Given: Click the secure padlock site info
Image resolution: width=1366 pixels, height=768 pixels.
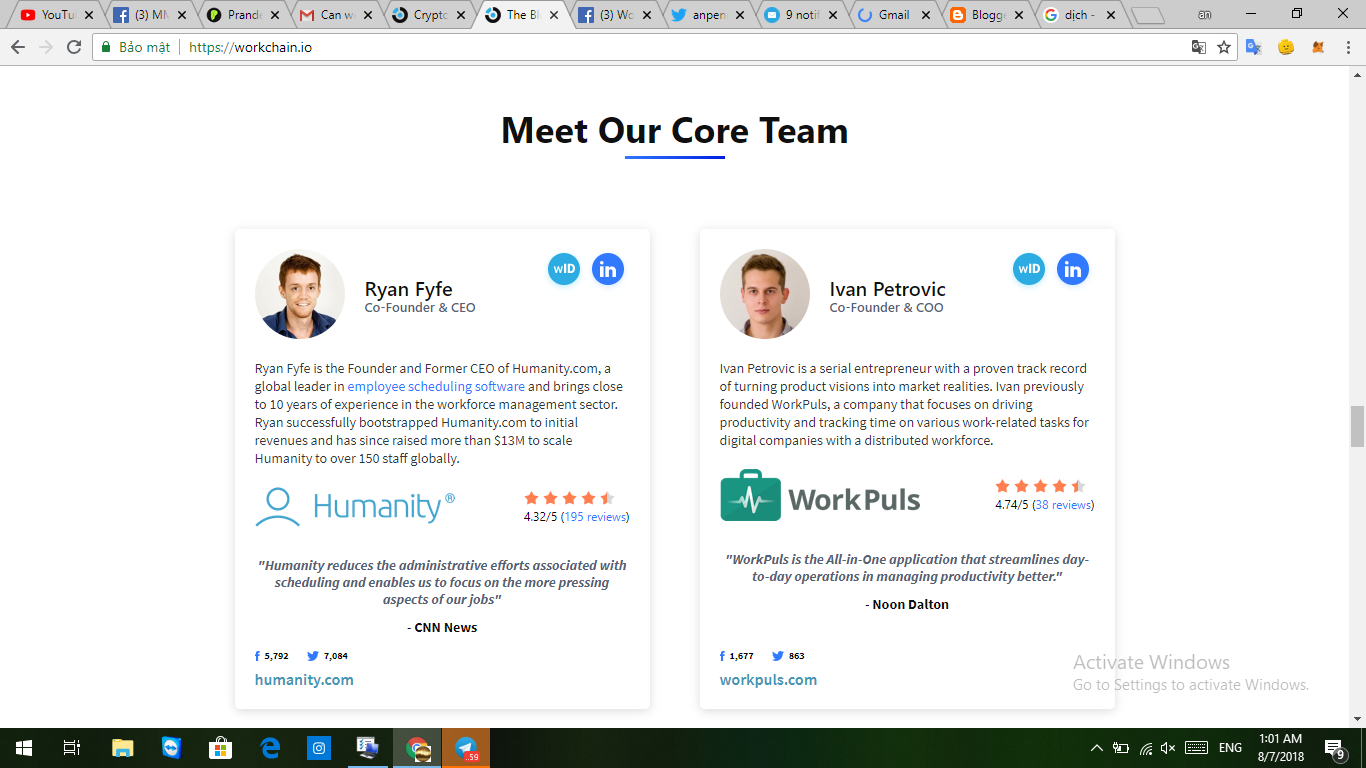Looking at the screenshot, I should click(x=106, y=47).
